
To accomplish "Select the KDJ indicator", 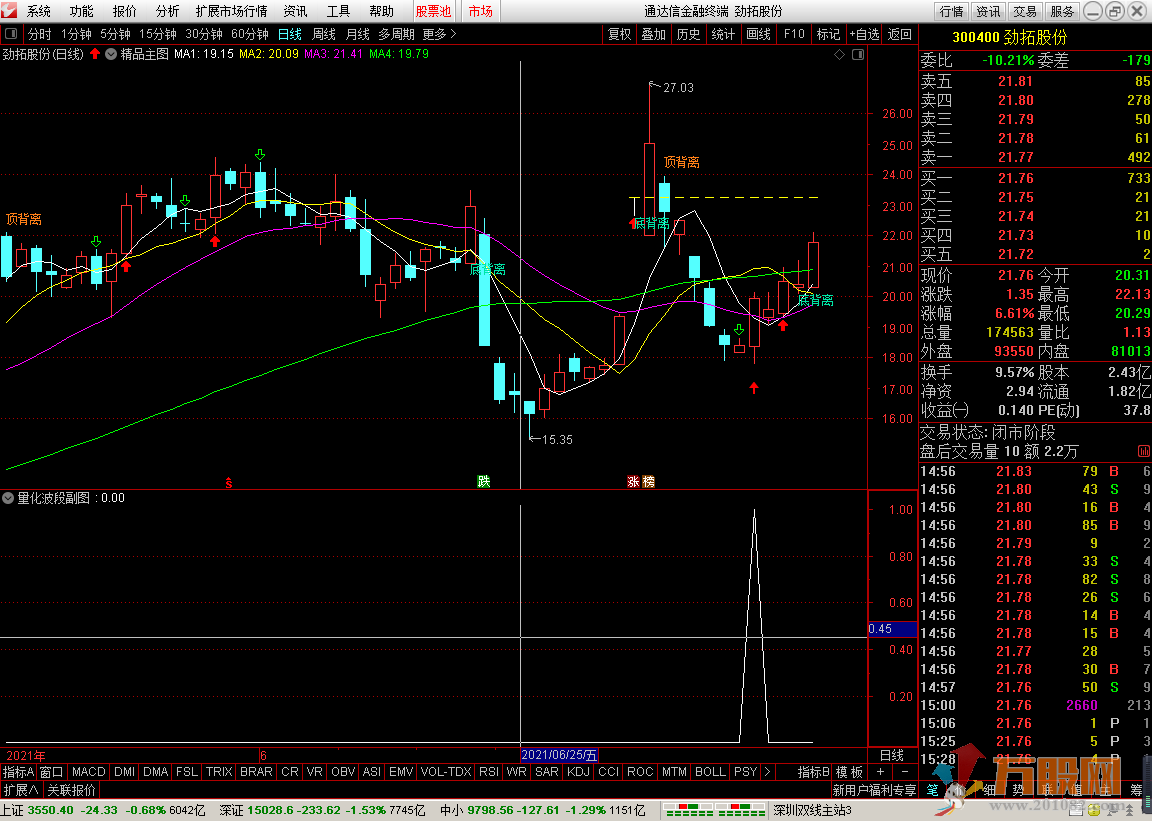I will coord(578,772).
